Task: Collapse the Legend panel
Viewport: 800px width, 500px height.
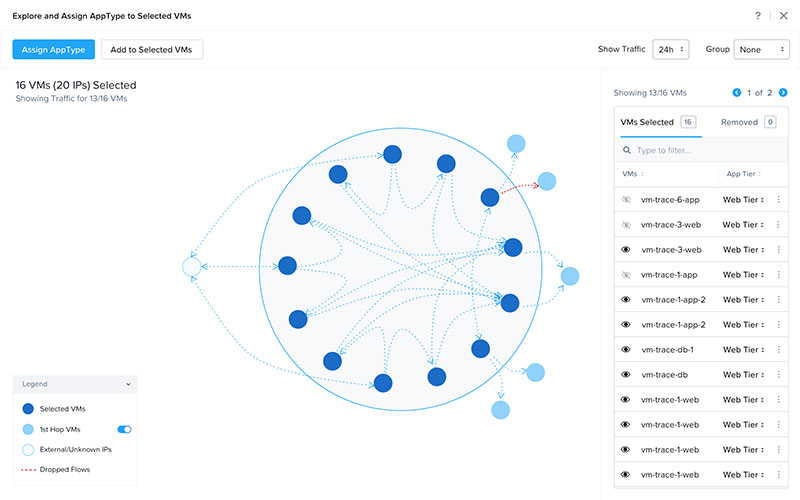Action: click(128, 383)
